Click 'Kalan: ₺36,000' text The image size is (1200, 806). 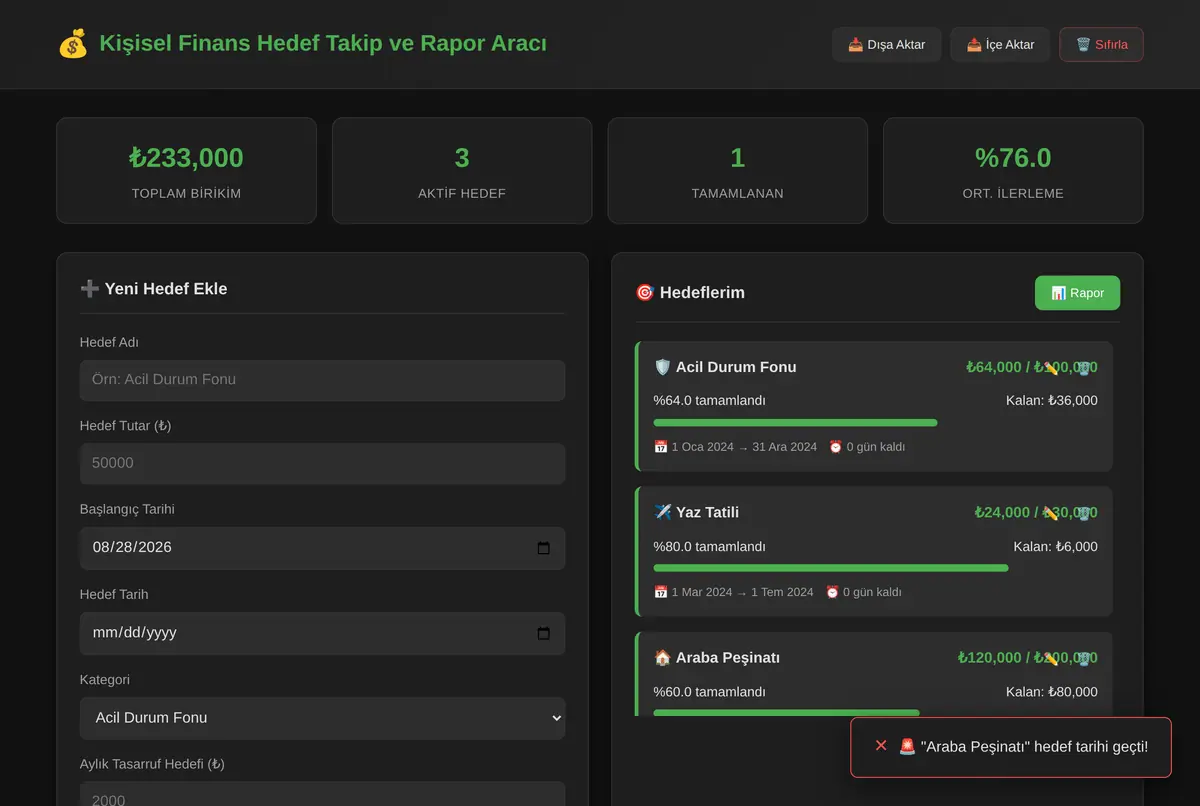[x=1052, y=401]
